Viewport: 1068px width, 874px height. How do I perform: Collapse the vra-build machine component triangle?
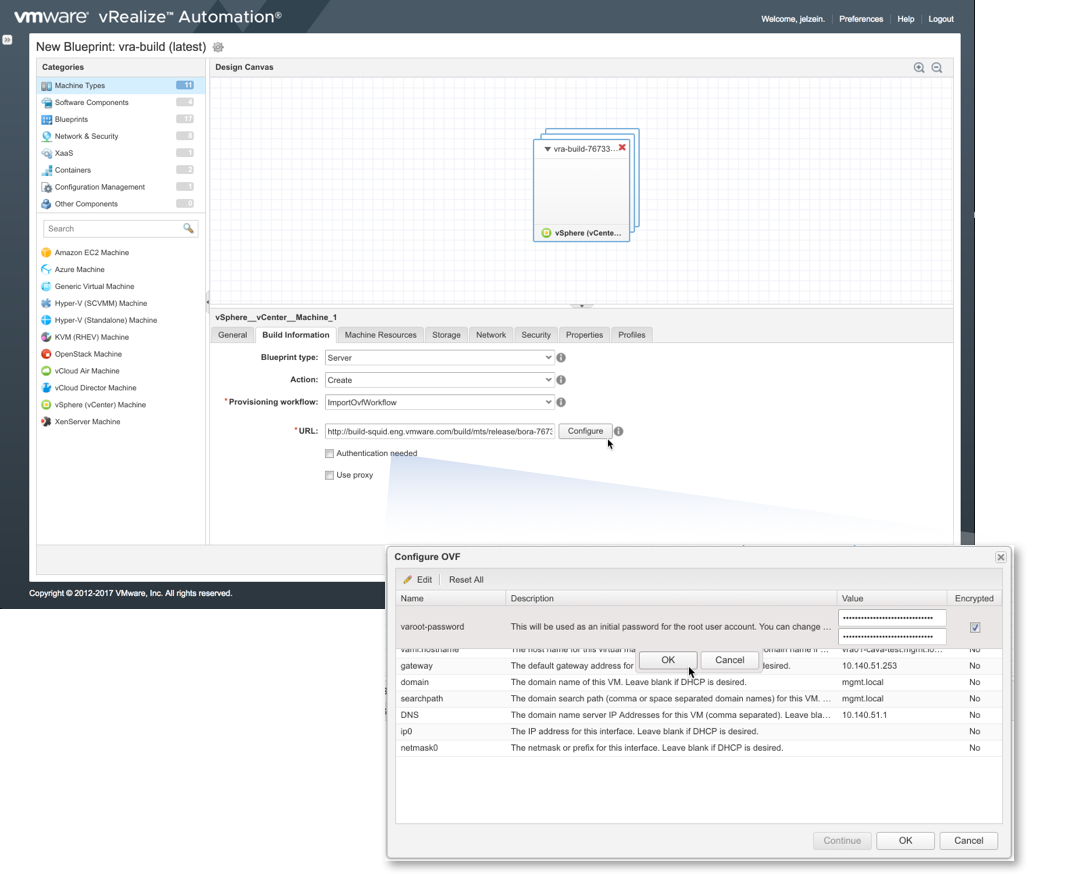point(547,149)
